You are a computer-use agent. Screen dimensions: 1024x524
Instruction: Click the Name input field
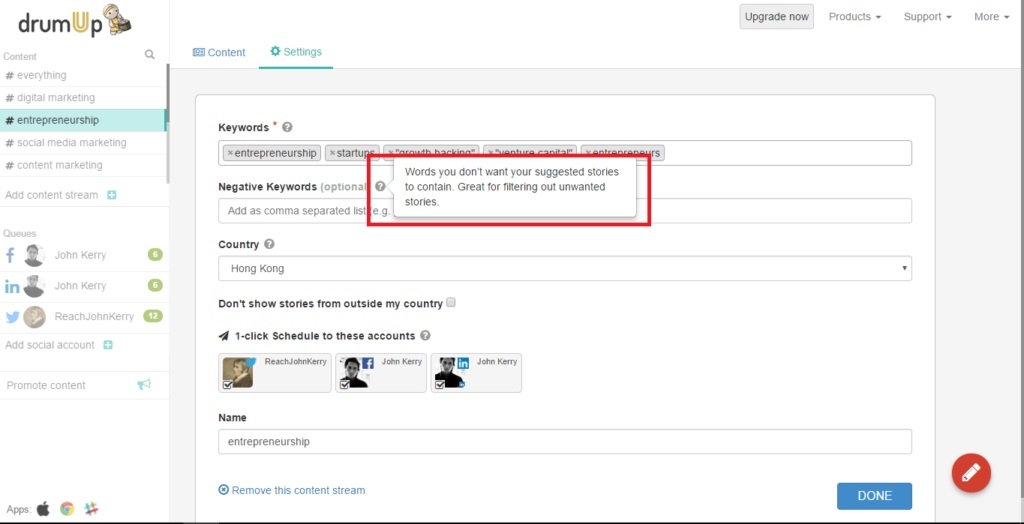564,441
